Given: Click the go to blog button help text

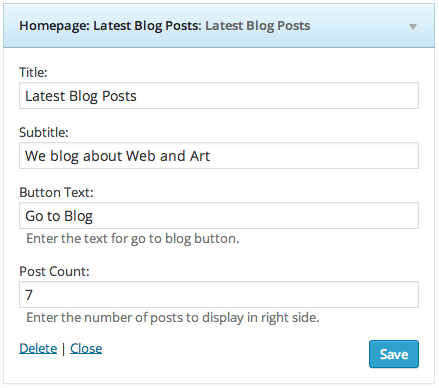Looking at the screenshot, I should pos(133,239).
